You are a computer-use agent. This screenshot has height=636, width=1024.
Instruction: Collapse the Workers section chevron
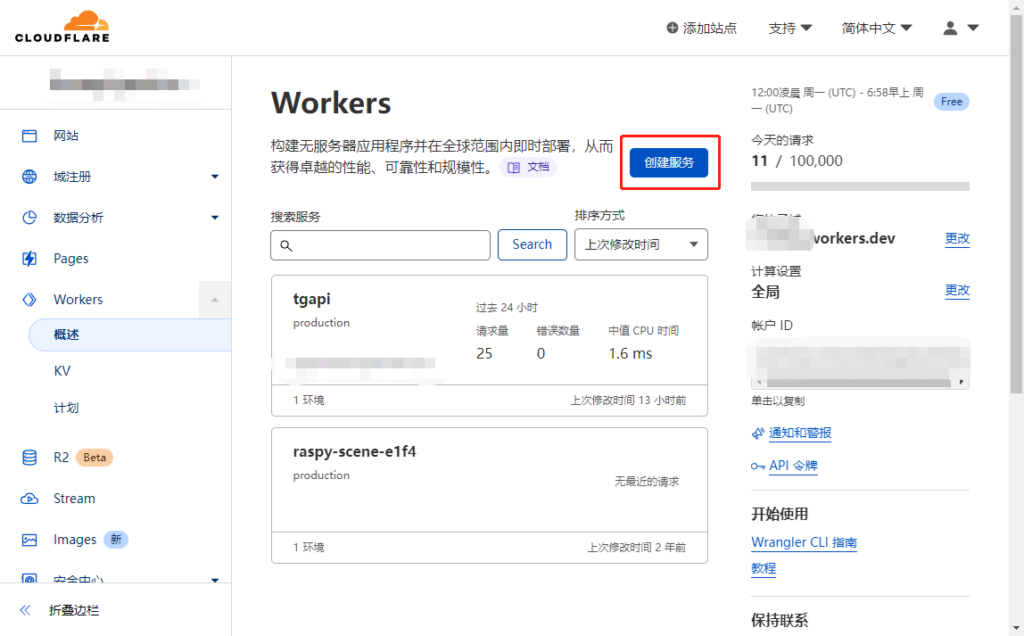click(x=214, y=300)
